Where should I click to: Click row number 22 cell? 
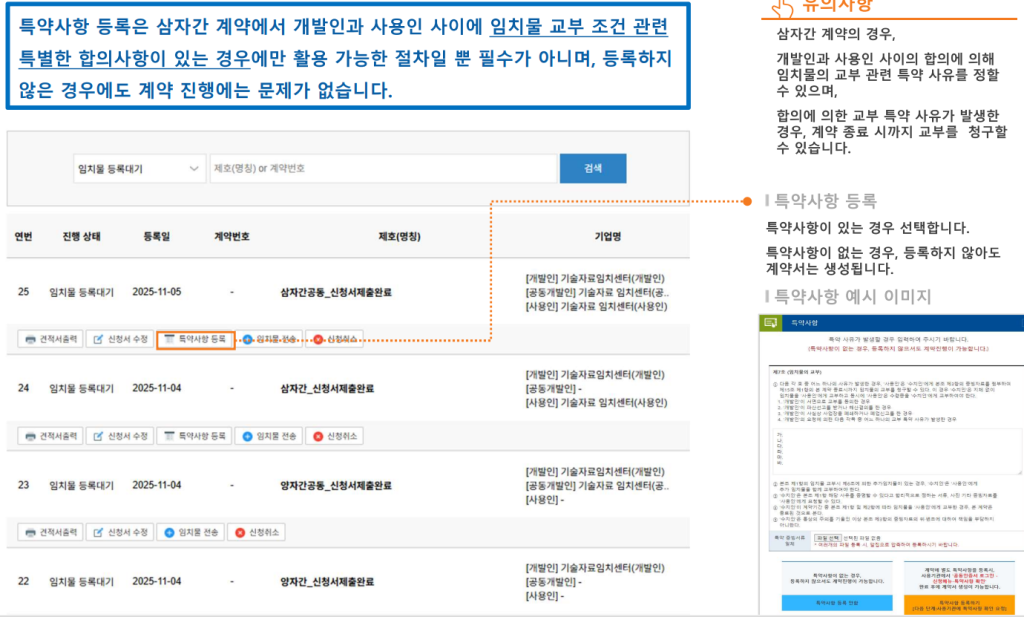(x=24, y=581)
